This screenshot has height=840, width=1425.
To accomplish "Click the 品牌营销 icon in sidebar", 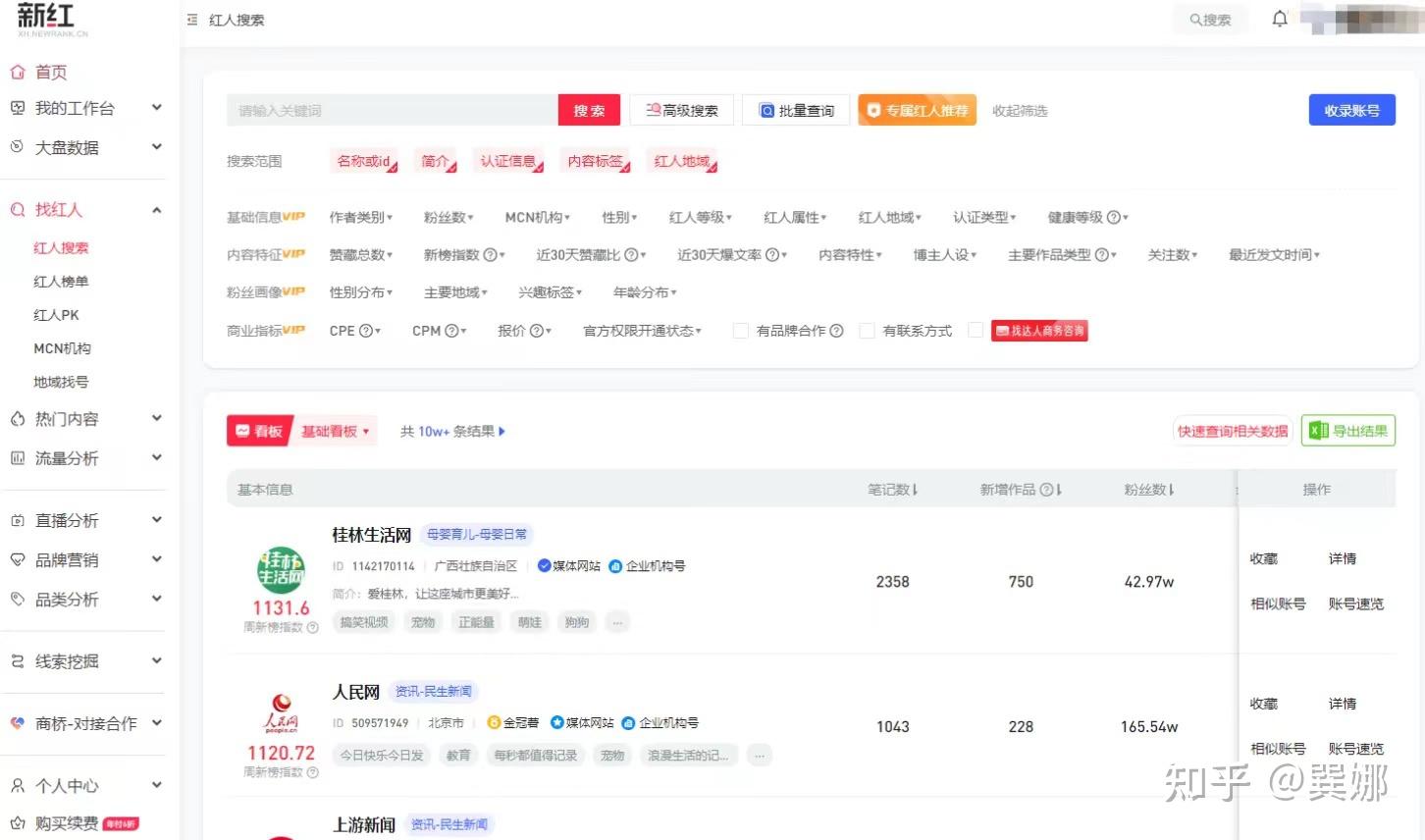I will (x=17, y=559).
